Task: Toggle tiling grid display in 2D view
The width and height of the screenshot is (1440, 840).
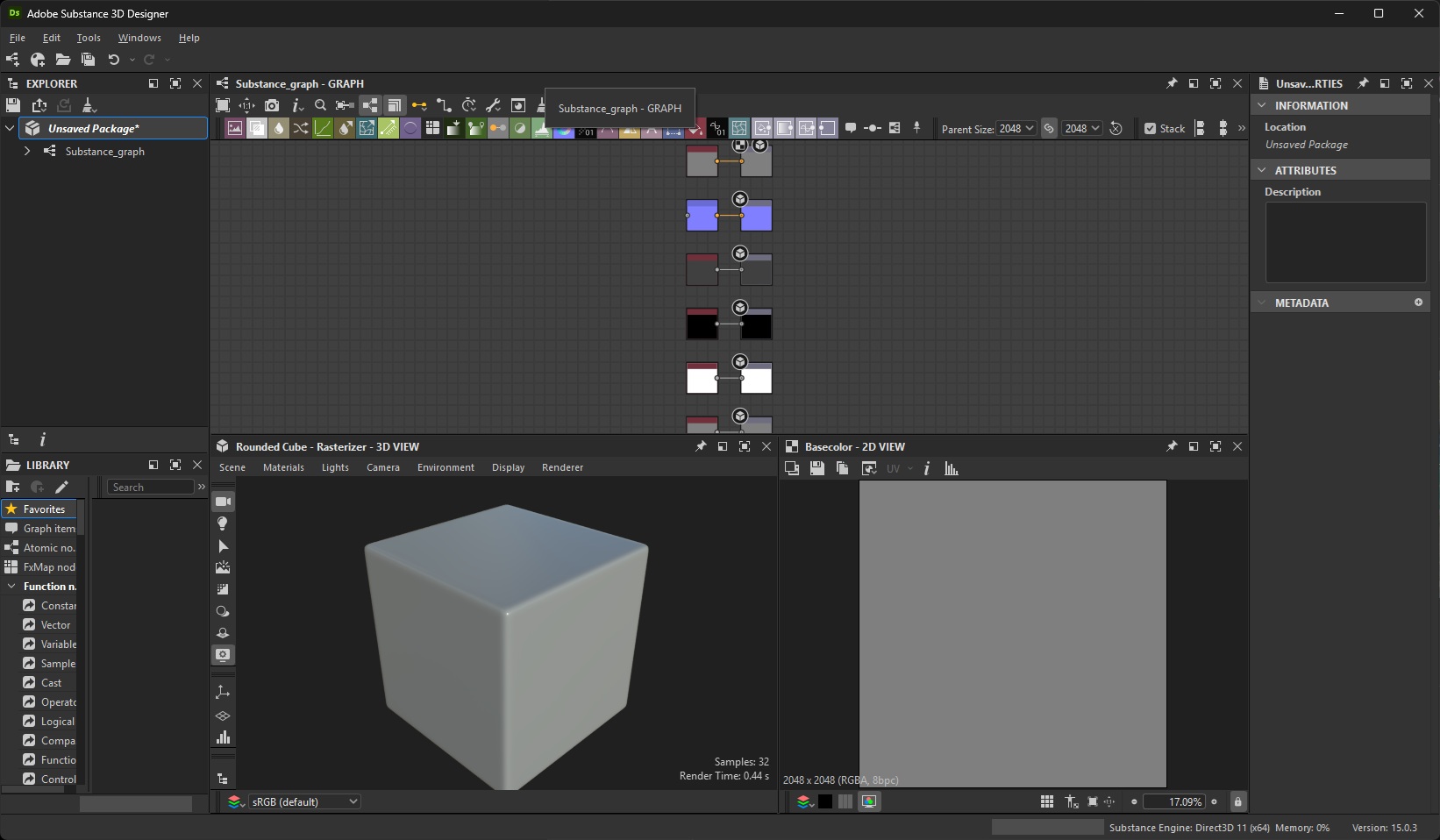Action: (1047, 801)
